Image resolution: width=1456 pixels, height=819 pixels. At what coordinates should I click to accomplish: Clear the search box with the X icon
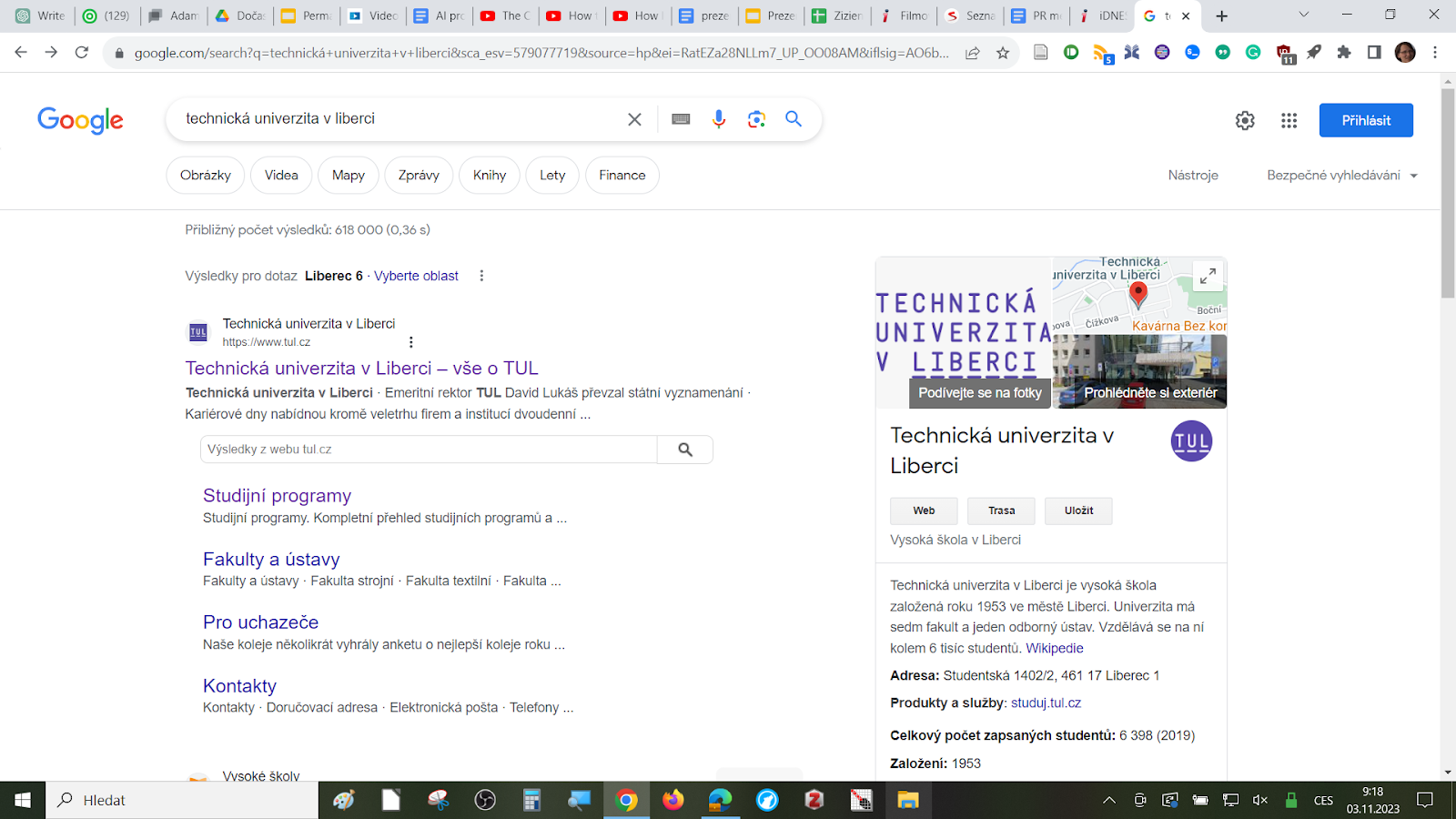[x=634, y=119]
